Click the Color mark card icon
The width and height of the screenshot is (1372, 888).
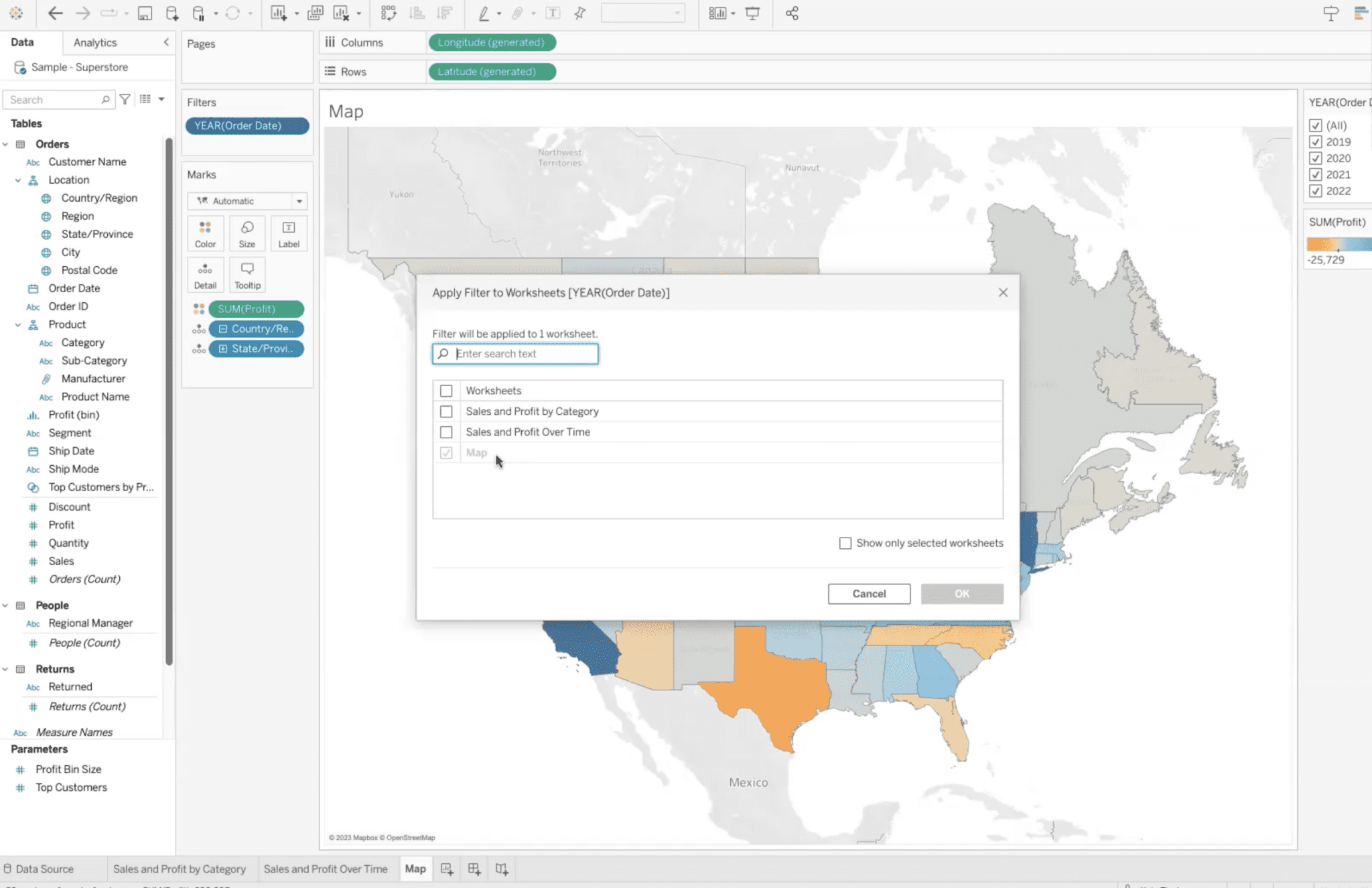point(205,233)
